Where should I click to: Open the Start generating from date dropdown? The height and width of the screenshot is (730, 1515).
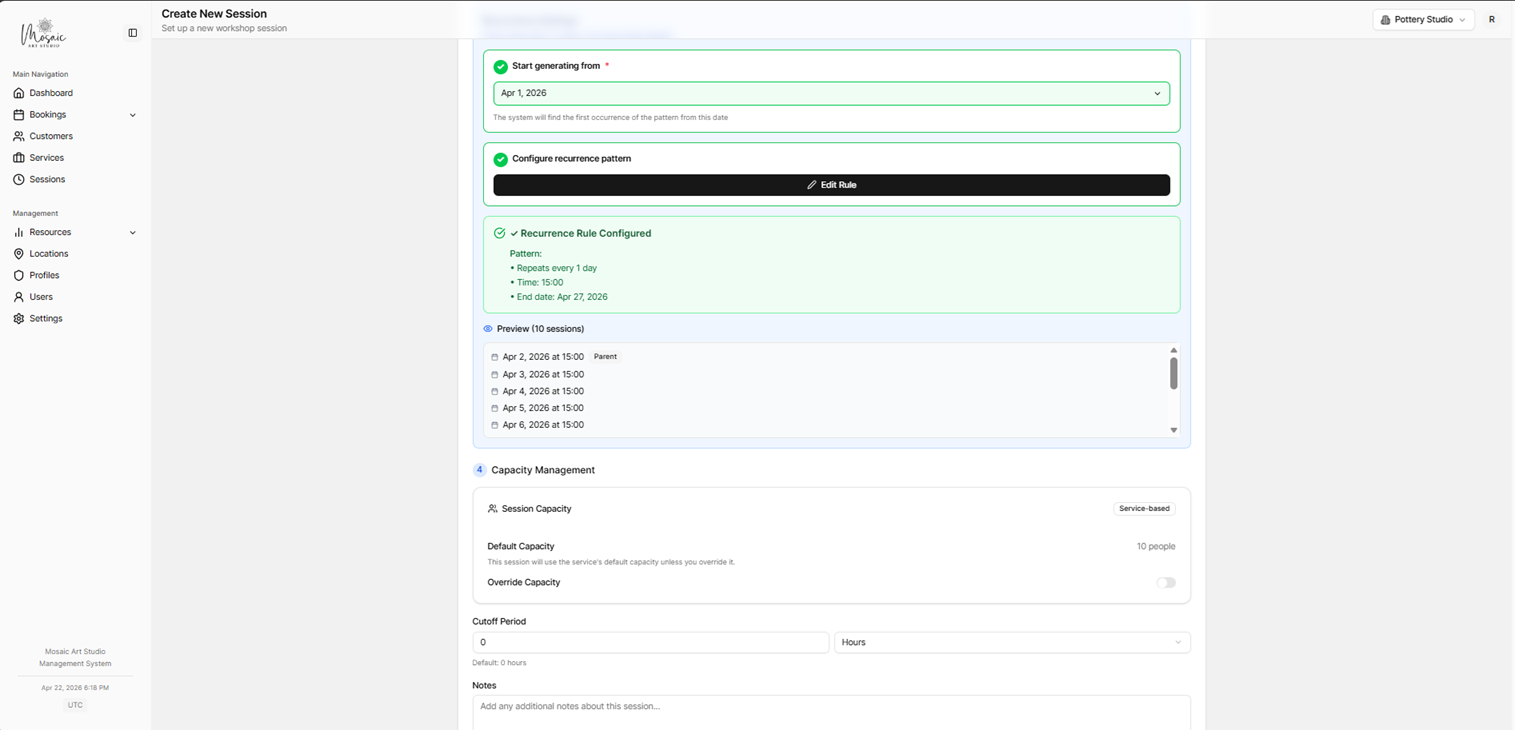[831, 93]
